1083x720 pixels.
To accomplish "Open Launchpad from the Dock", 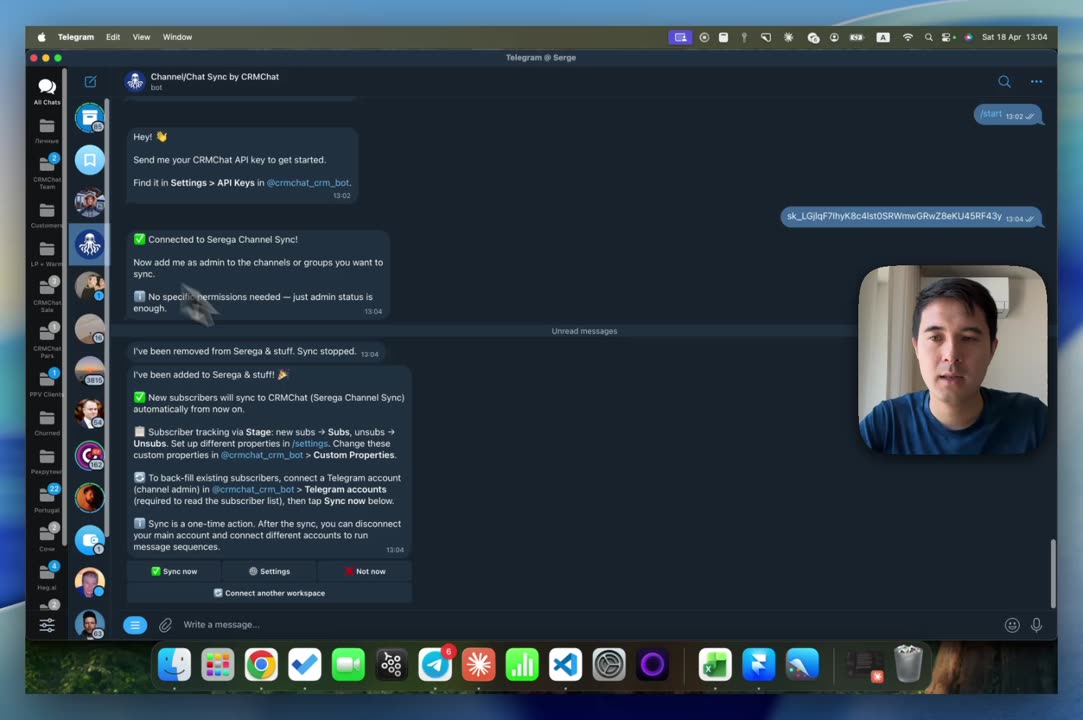I will coord(218,665).
